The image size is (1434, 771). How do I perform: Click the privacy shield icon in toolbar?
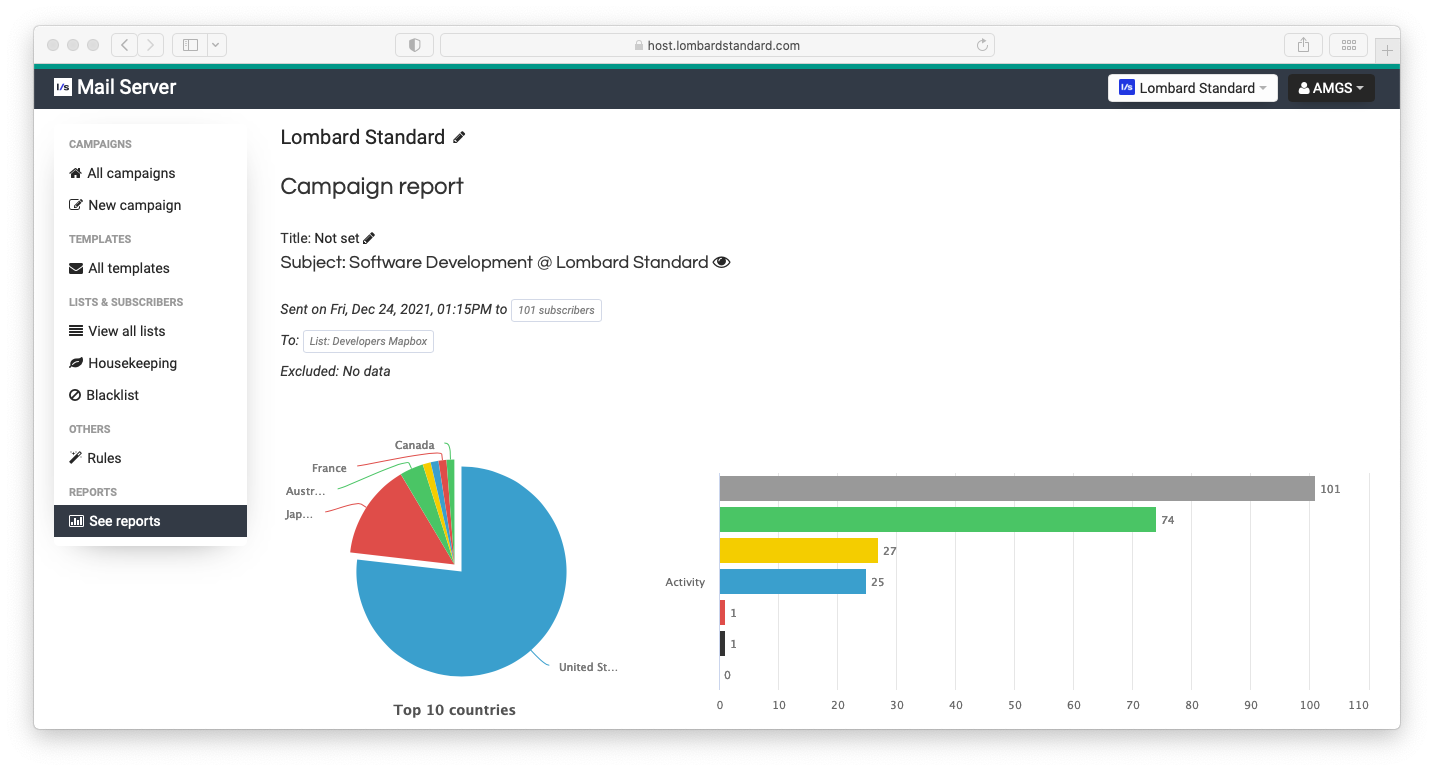tap(414, 45)
